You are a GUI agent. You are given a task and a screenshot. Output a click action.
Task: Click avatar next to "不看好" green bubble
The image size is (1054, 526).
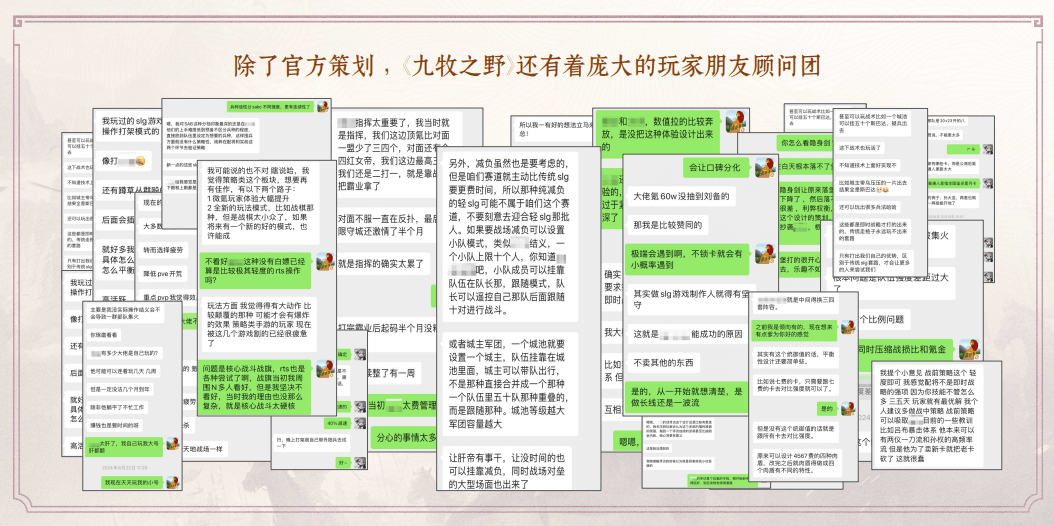pyautogui.click(x=325, y=263)
